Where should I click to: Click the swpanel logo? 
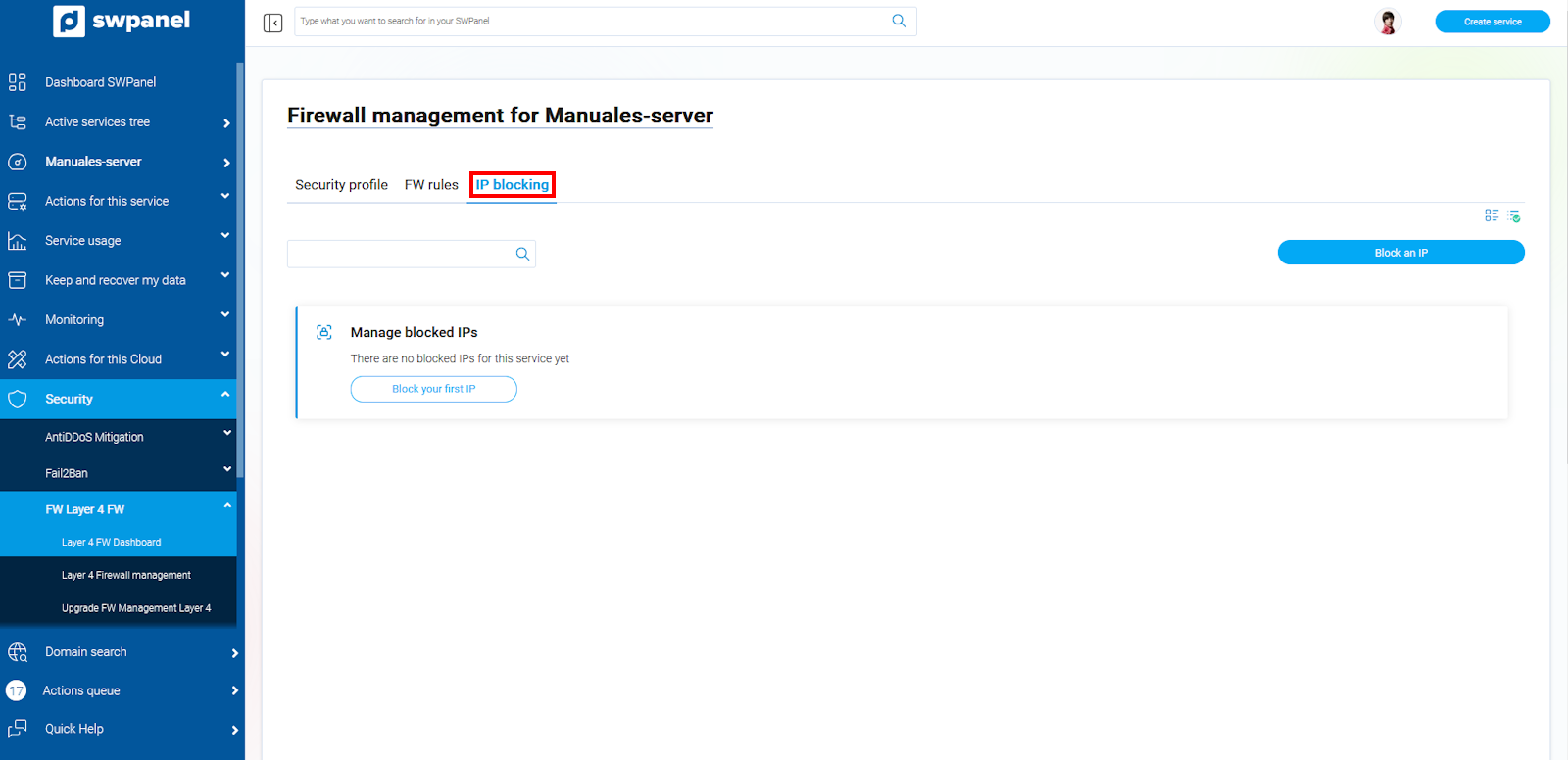tap(122, 21)
